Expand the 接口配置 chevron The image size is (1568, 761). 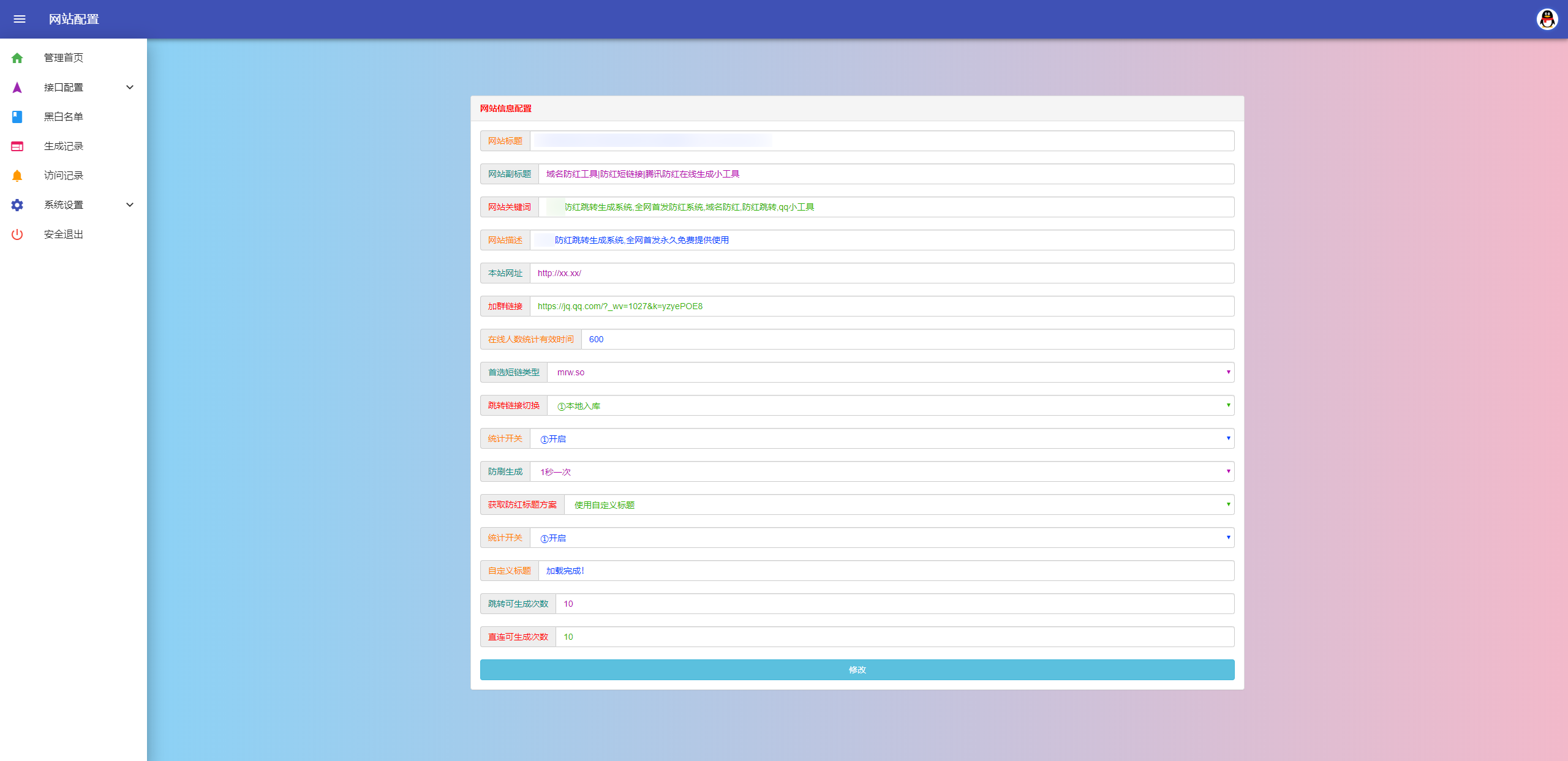130,87
